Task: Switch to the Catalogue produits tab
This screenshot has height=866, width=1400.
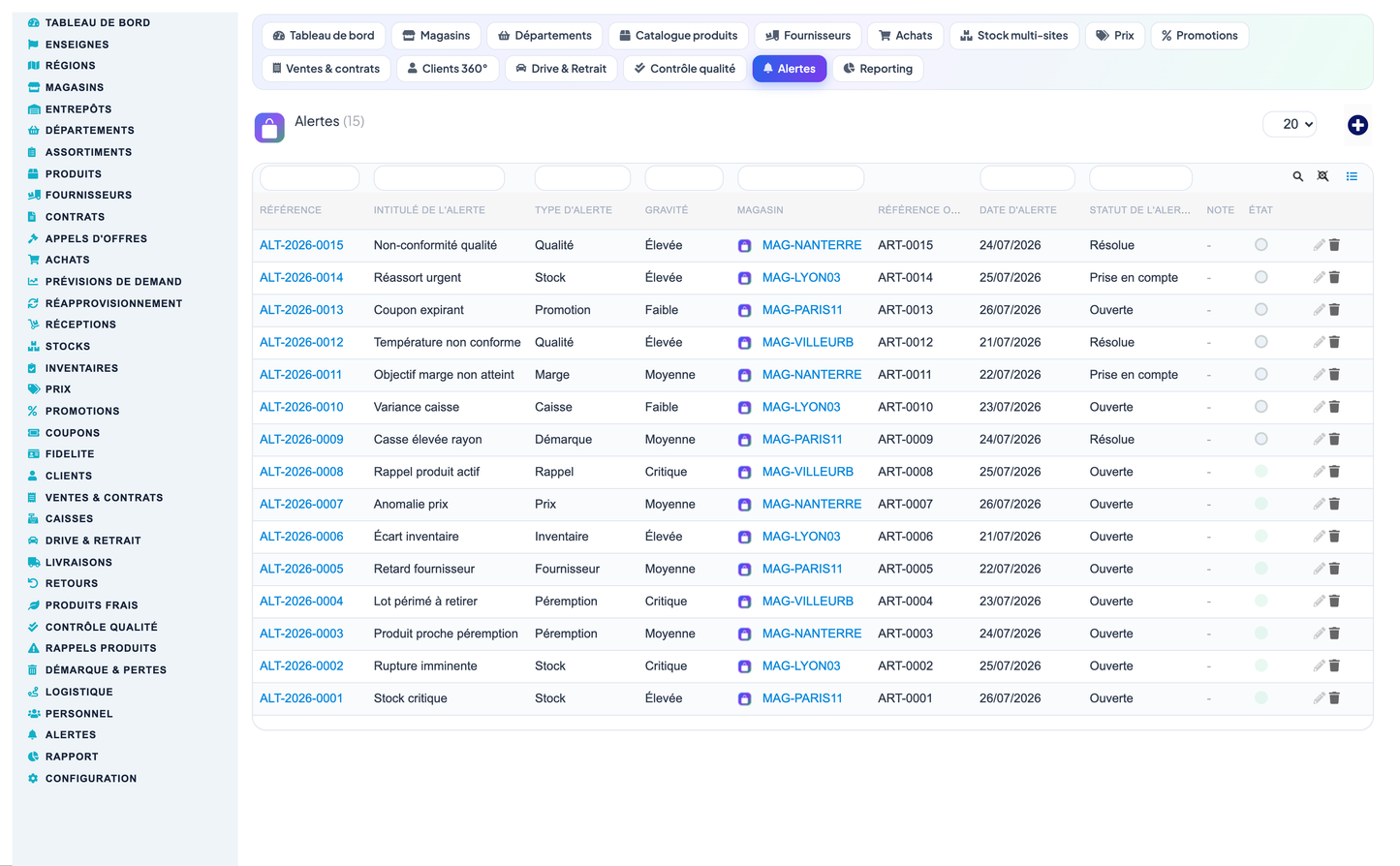Action: coord(678,36)
